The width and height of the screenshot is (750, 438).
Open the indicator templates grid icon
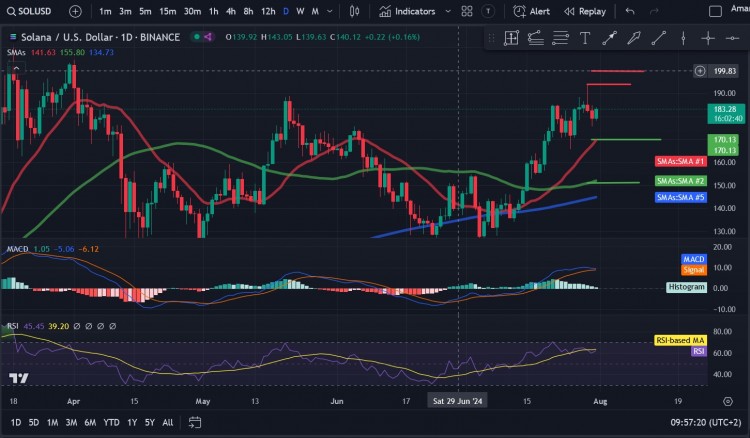[467, 11]
